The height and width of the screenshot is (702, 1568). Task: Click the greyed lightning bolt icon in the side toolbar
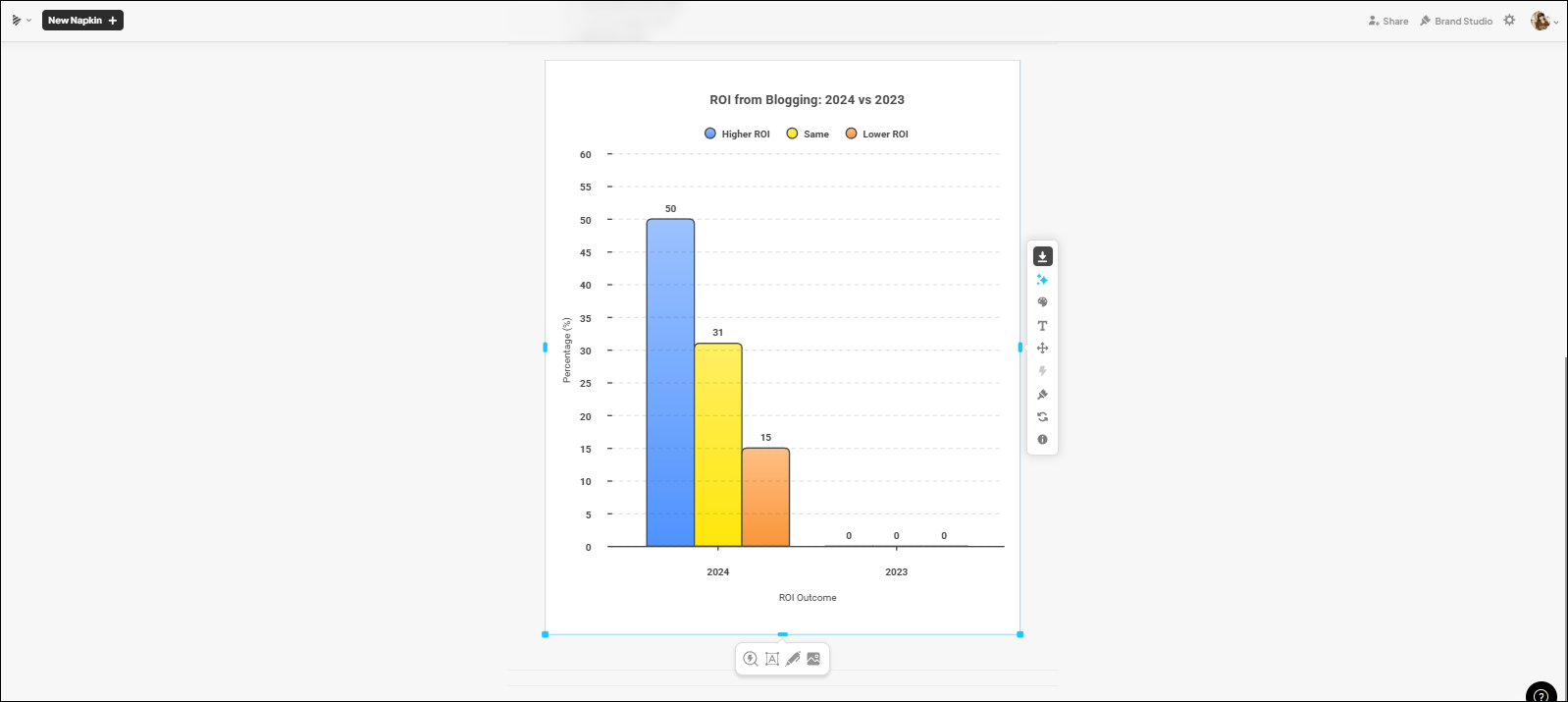(1042, 371)
